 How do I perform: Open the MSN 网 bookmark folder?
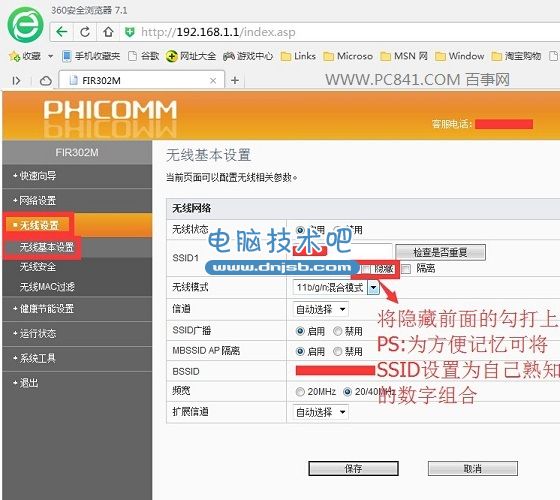tap(404, 56)
